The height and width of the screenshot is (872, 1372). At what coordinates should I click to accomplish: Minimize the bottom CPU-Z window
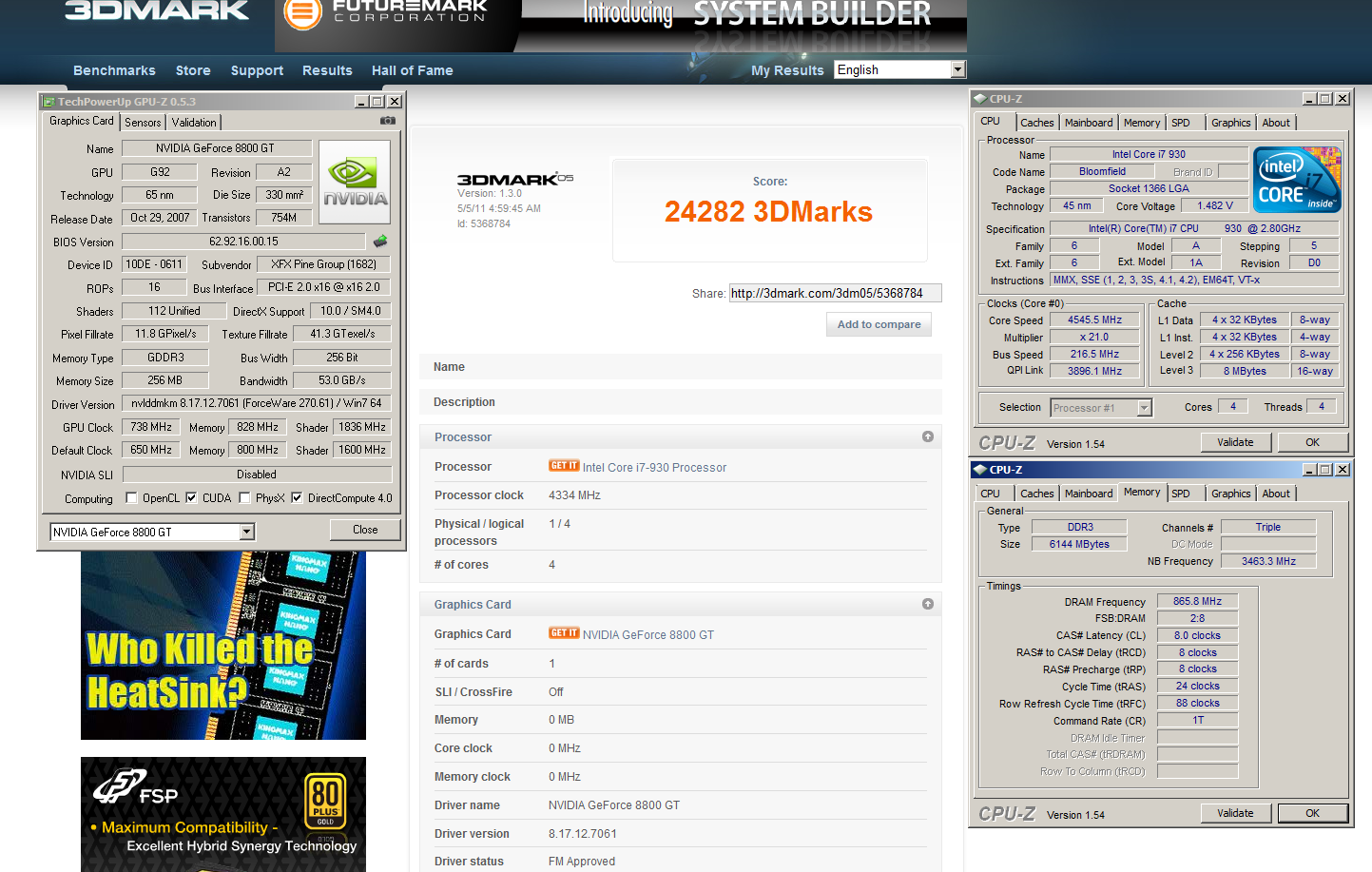tap(1309, 470)
